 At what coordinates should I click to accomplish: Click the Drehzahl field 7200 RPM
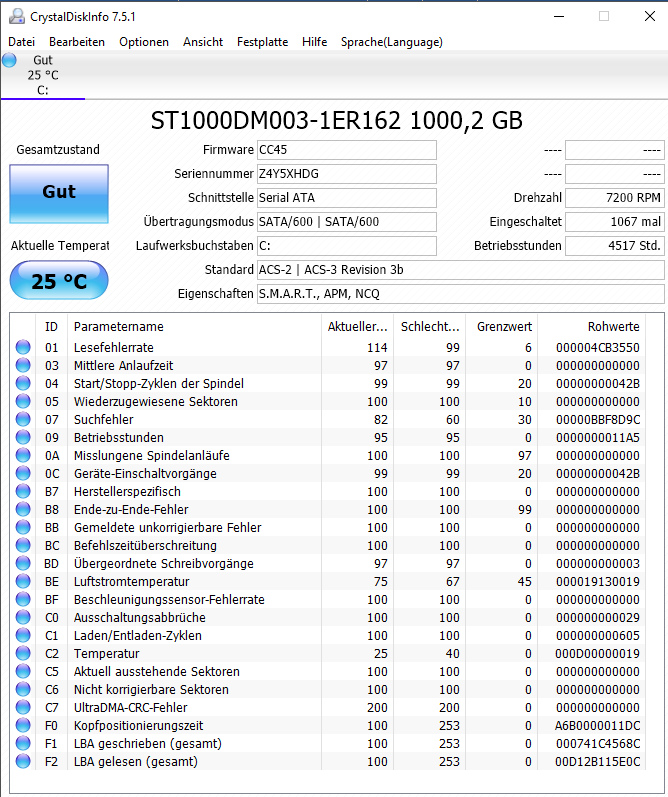(x=615, y=198)
